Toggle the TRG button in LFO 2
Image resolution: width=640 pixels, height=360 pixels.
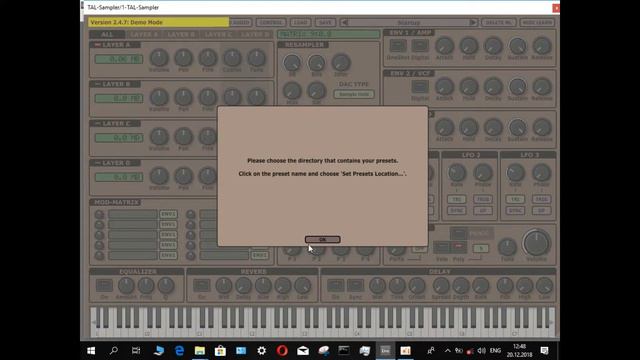click(456, 199)
